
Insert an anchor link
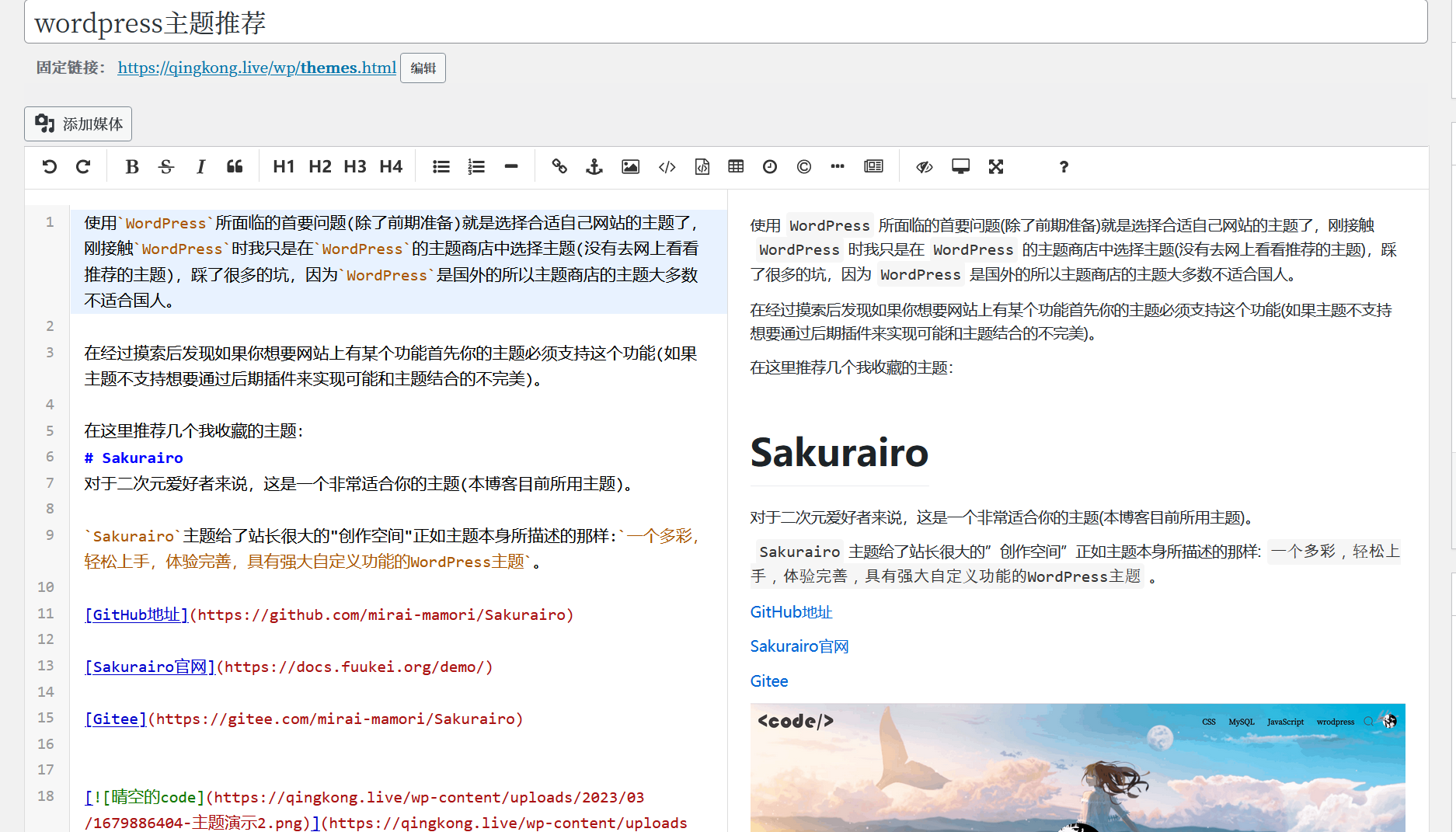coord(594,166)
